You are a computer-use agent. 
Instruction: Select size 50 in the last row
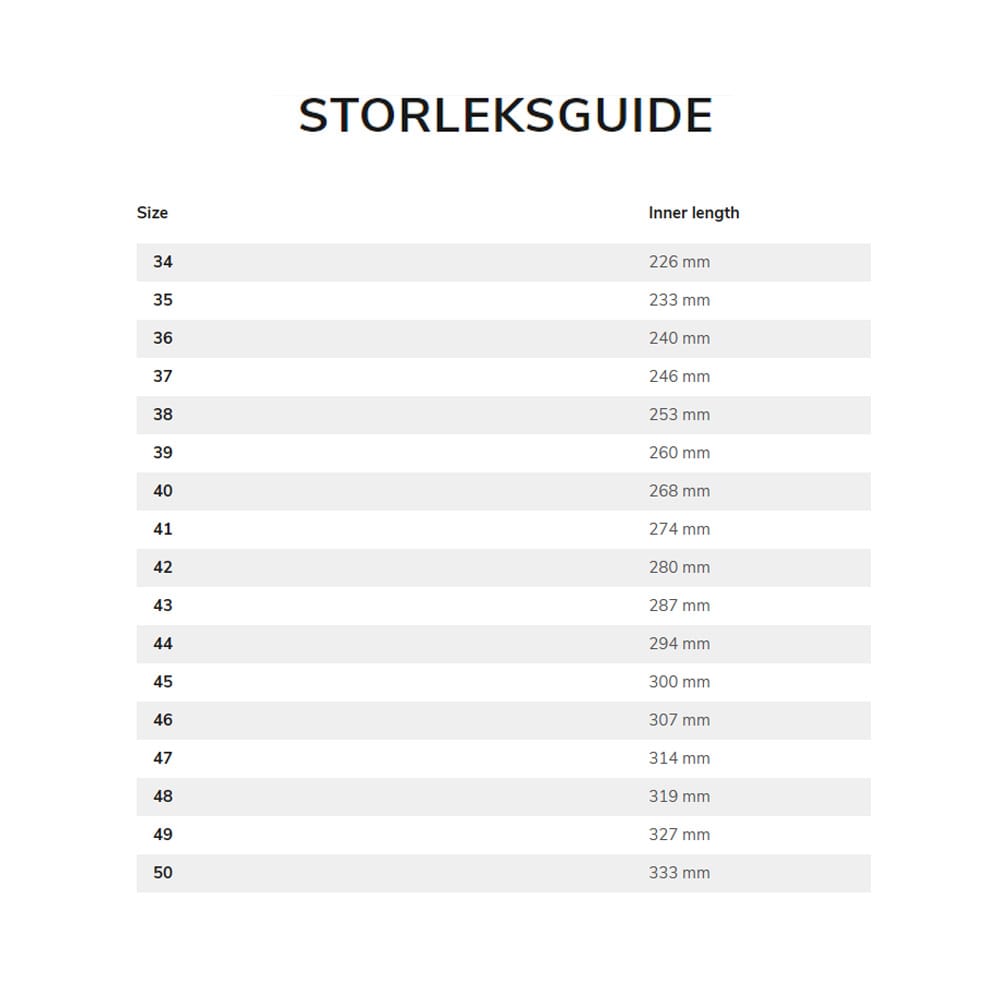[x=163, y=873]
